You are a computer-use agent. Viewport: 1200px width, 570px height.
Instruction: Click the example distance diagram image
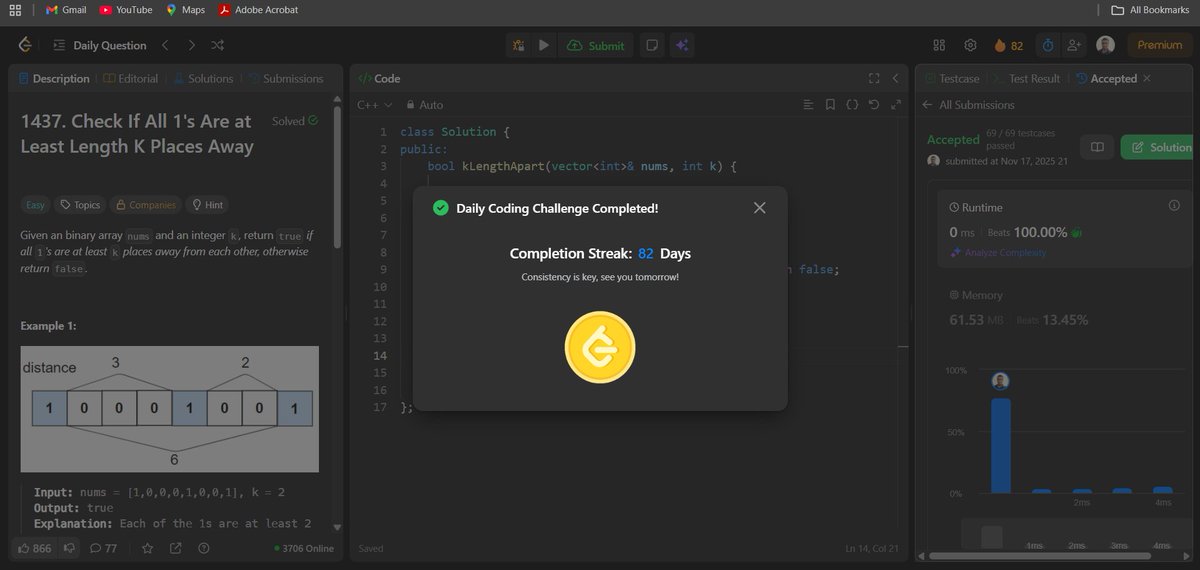[x=170, y=409]
